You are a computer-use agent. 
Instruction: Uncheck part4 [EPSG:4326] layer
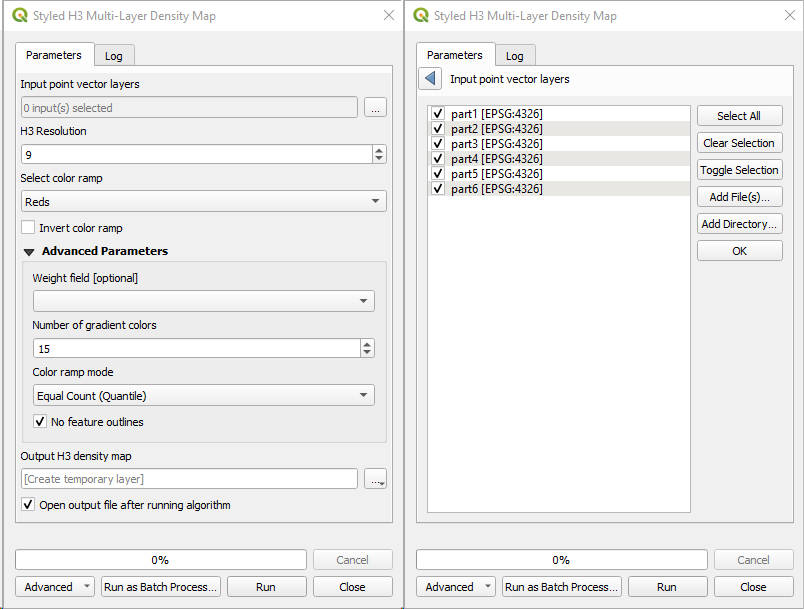[437, 158]
